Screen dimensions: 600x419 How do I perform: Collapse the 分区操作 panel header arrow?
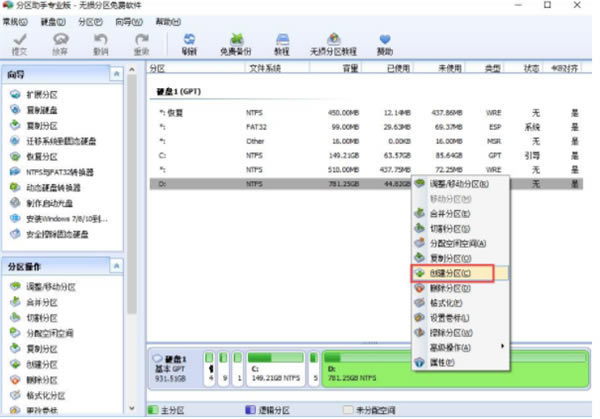point(116,266)
